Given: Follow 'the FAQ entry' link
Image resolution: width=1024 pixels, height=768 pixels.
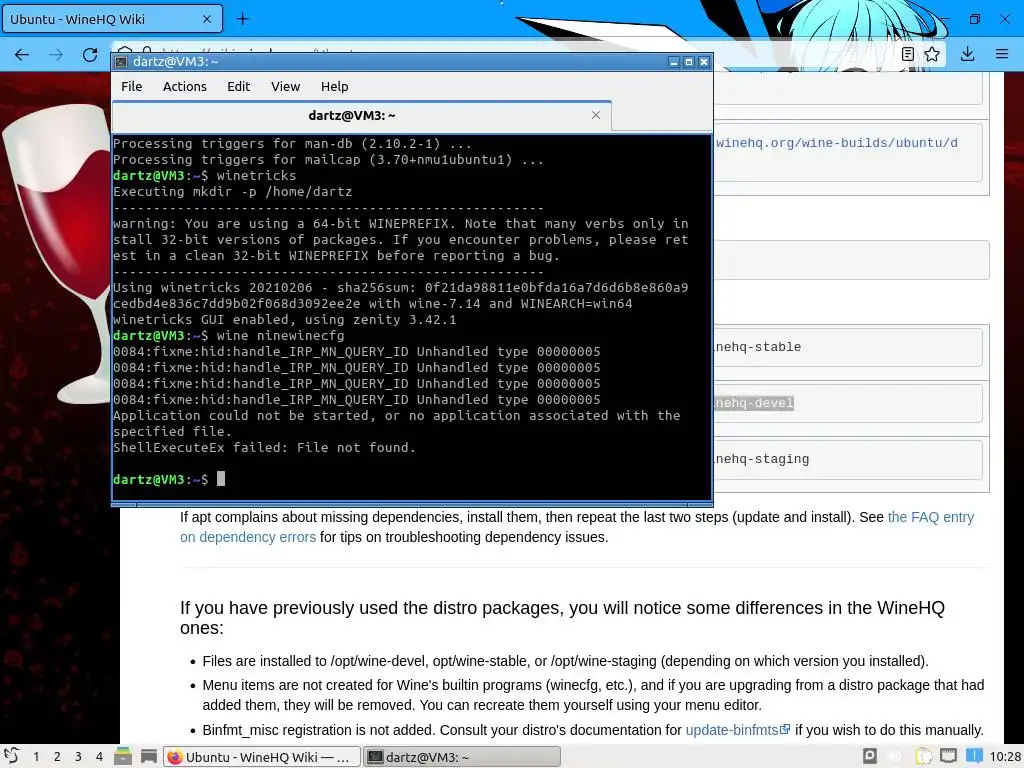Looking at the screenshot, I should click(x=931, y=517).
